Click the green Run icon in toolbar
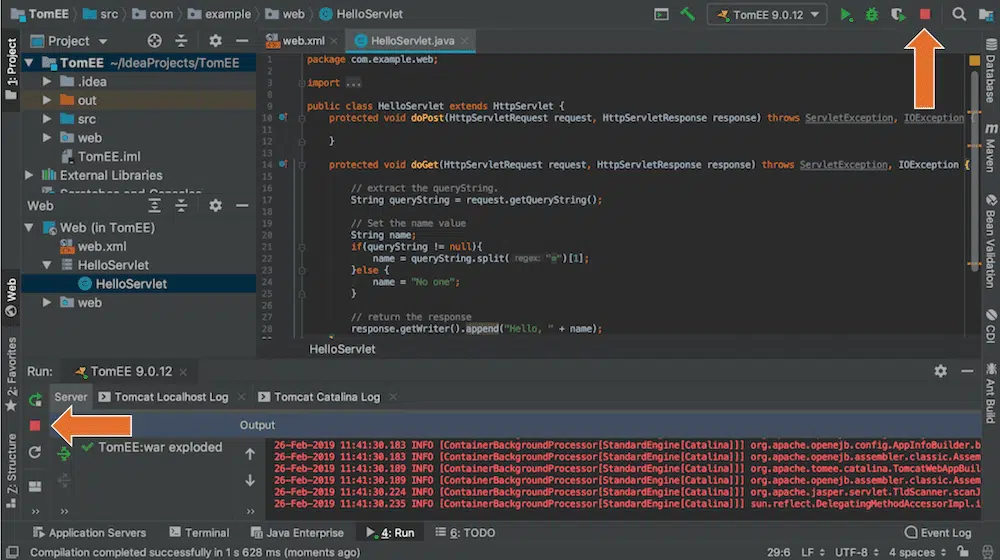Viewport: 1000px width, 560px height. click(x=846, y=15)
